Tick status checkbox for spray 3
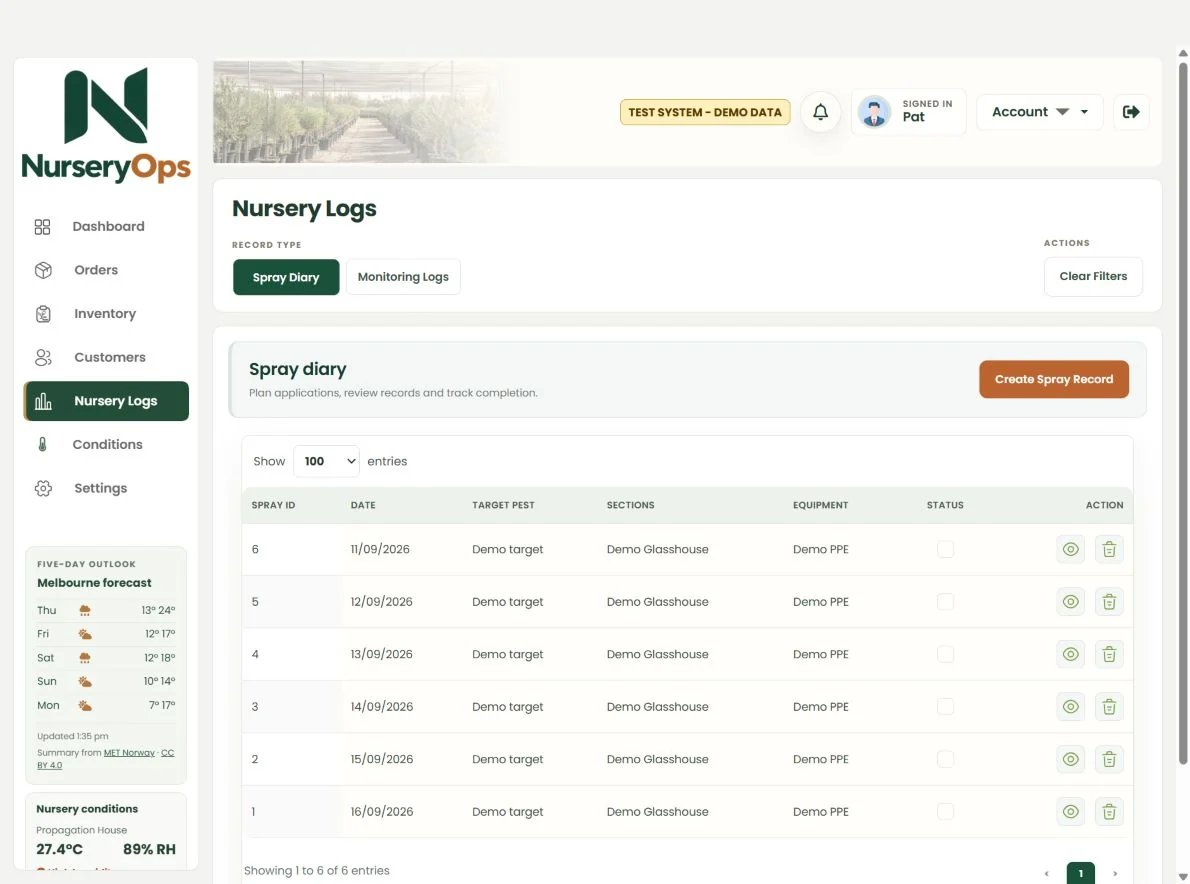This screenshot has height=884, width=1190. pyautogui.click(x=945, y=706)
